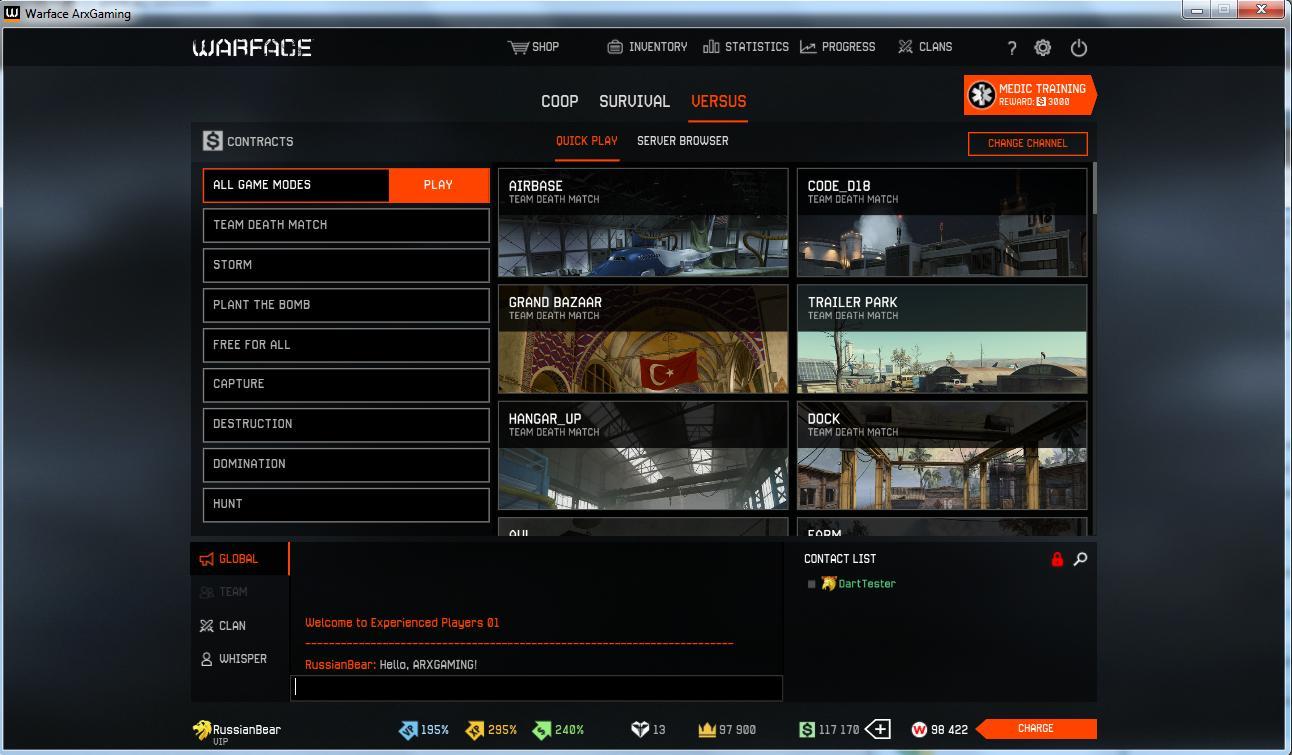Choose the Dock map thumbnail
1292x755 pixels.
942,456
